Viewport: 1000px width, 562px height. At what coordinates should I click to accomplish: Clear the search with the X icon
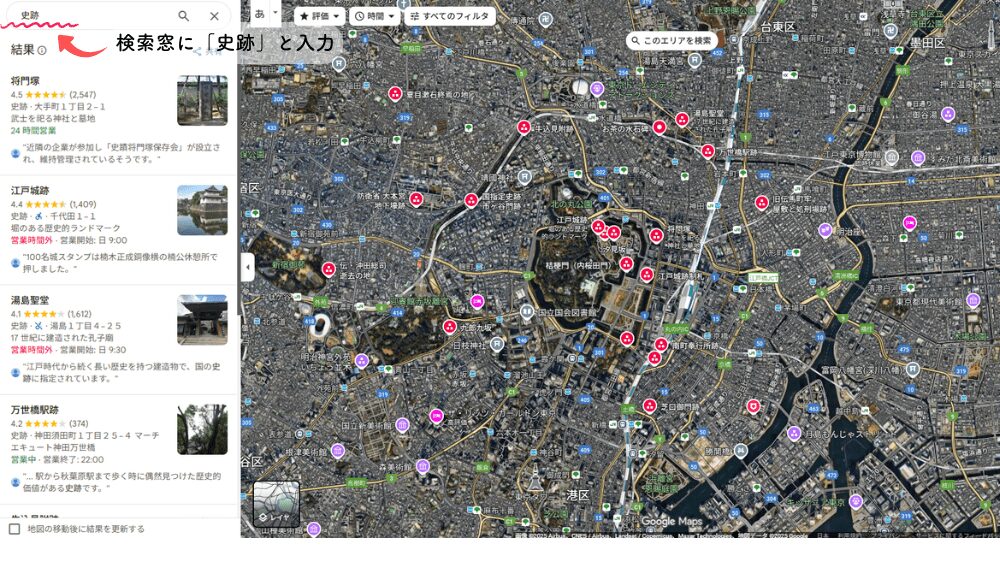click(214, 16)
